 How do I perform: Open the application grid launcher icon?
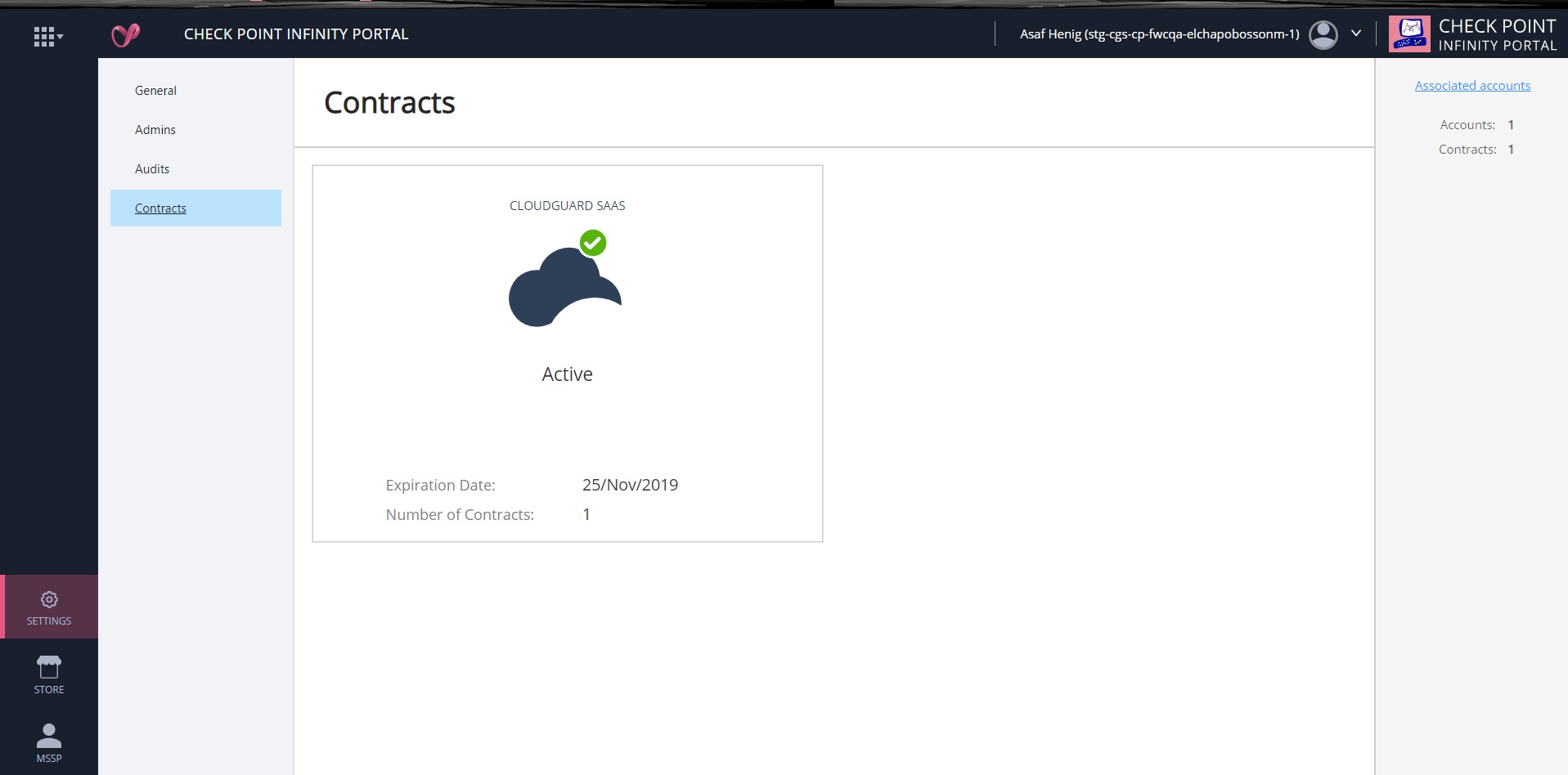[47, 36]
